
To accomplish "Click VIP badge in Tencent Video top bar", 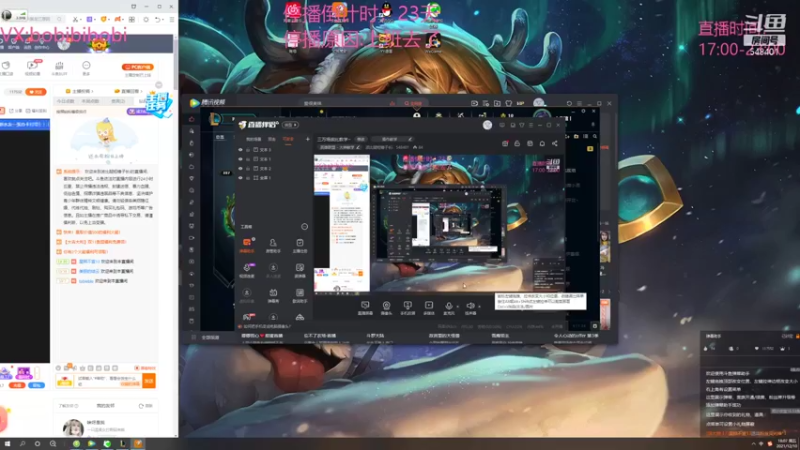I will 520,103.
